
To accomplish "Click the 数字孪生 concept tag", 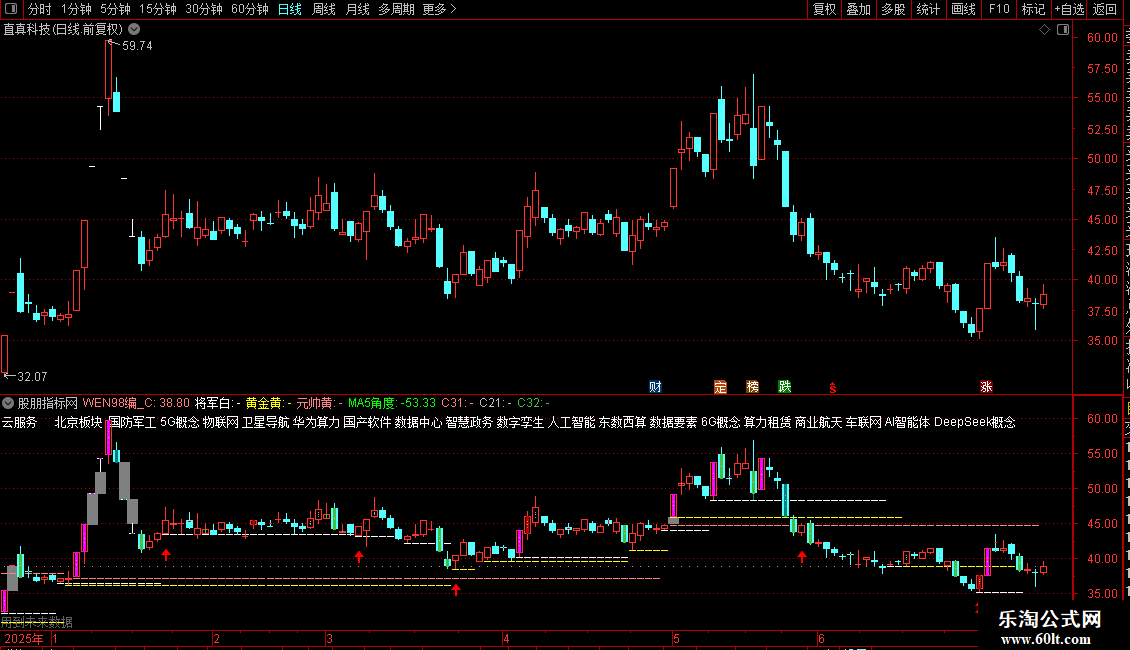I will pos(520,422).
